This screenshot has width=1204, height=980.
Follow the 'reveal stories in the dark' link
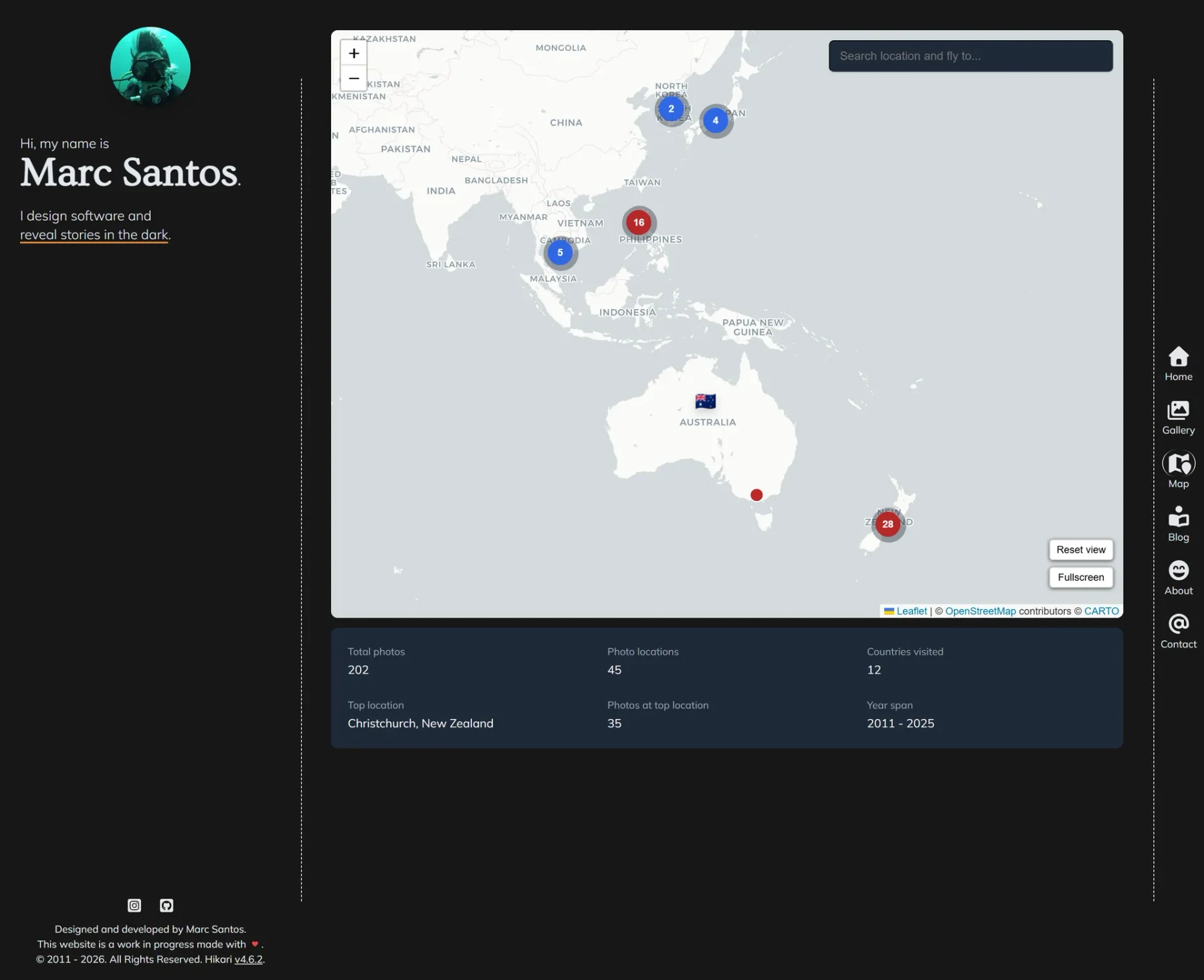pyautogui.click(x=94, y=235)
